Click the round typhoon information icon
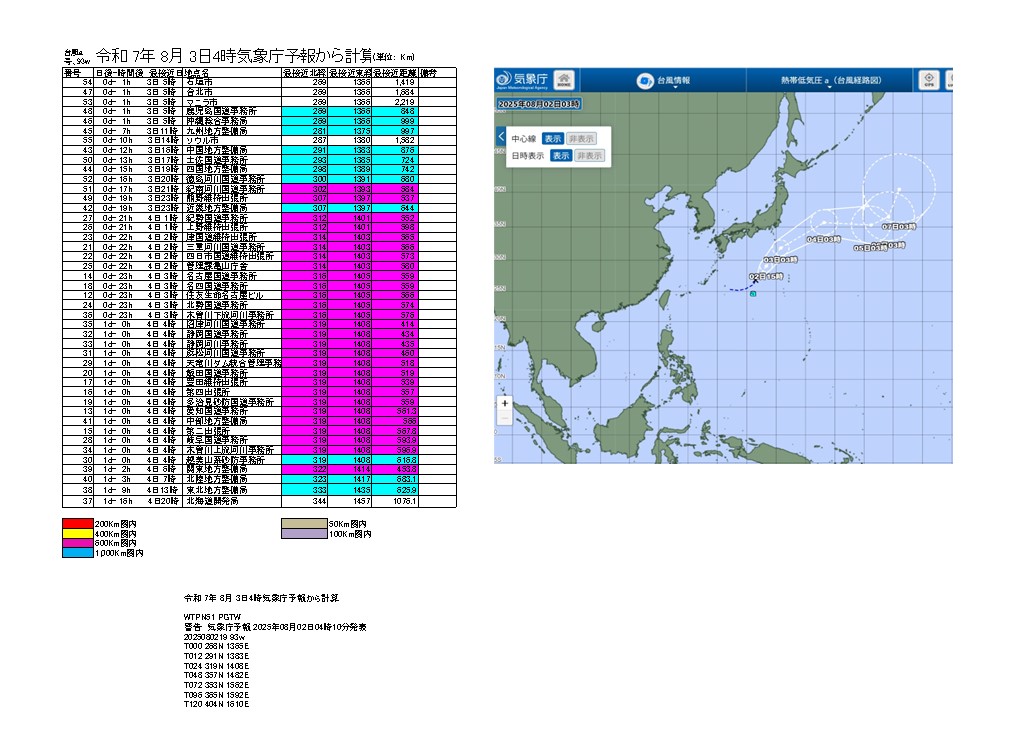The width and height of the screenshot is (1011, 751). click(645, 81)
